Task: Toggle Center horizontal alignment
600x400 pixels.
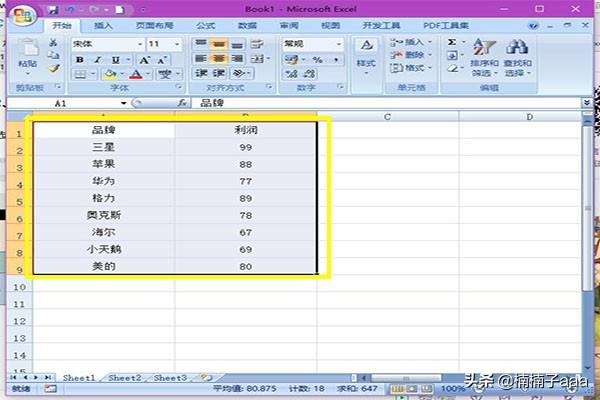Action: coord(218,58)
